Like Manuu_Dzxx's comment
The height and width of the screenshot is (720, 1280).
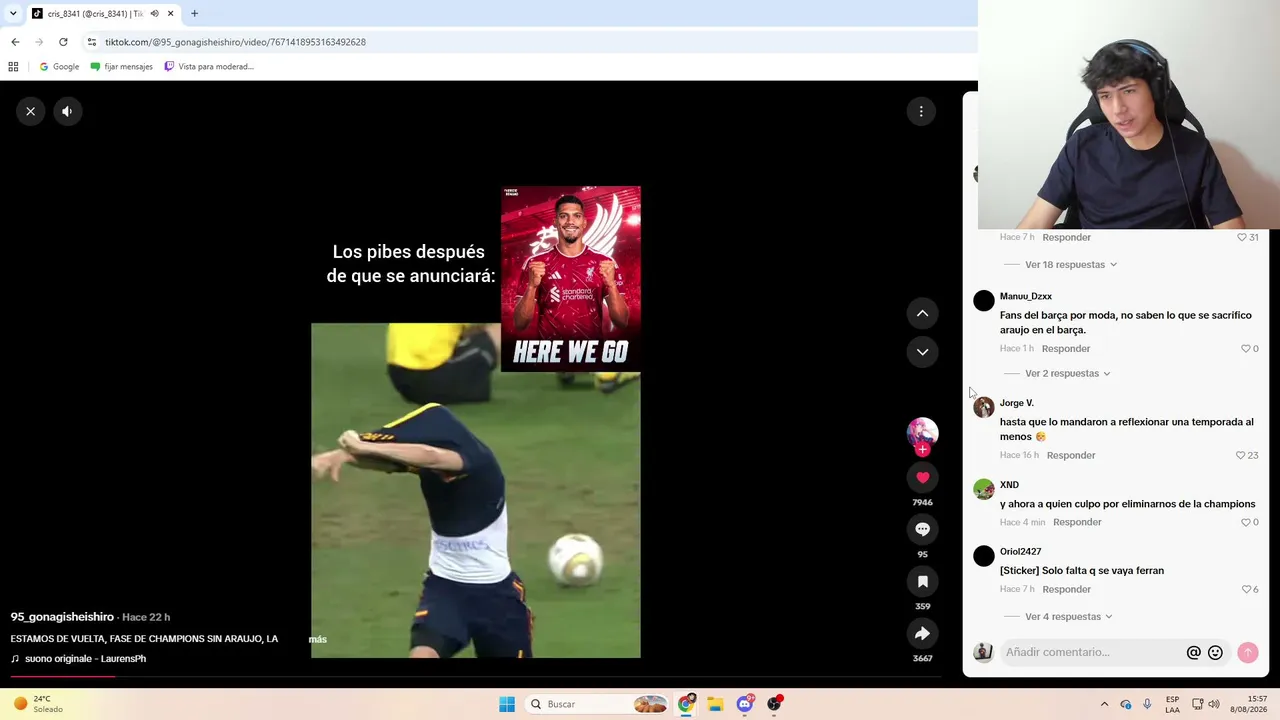1246,349
